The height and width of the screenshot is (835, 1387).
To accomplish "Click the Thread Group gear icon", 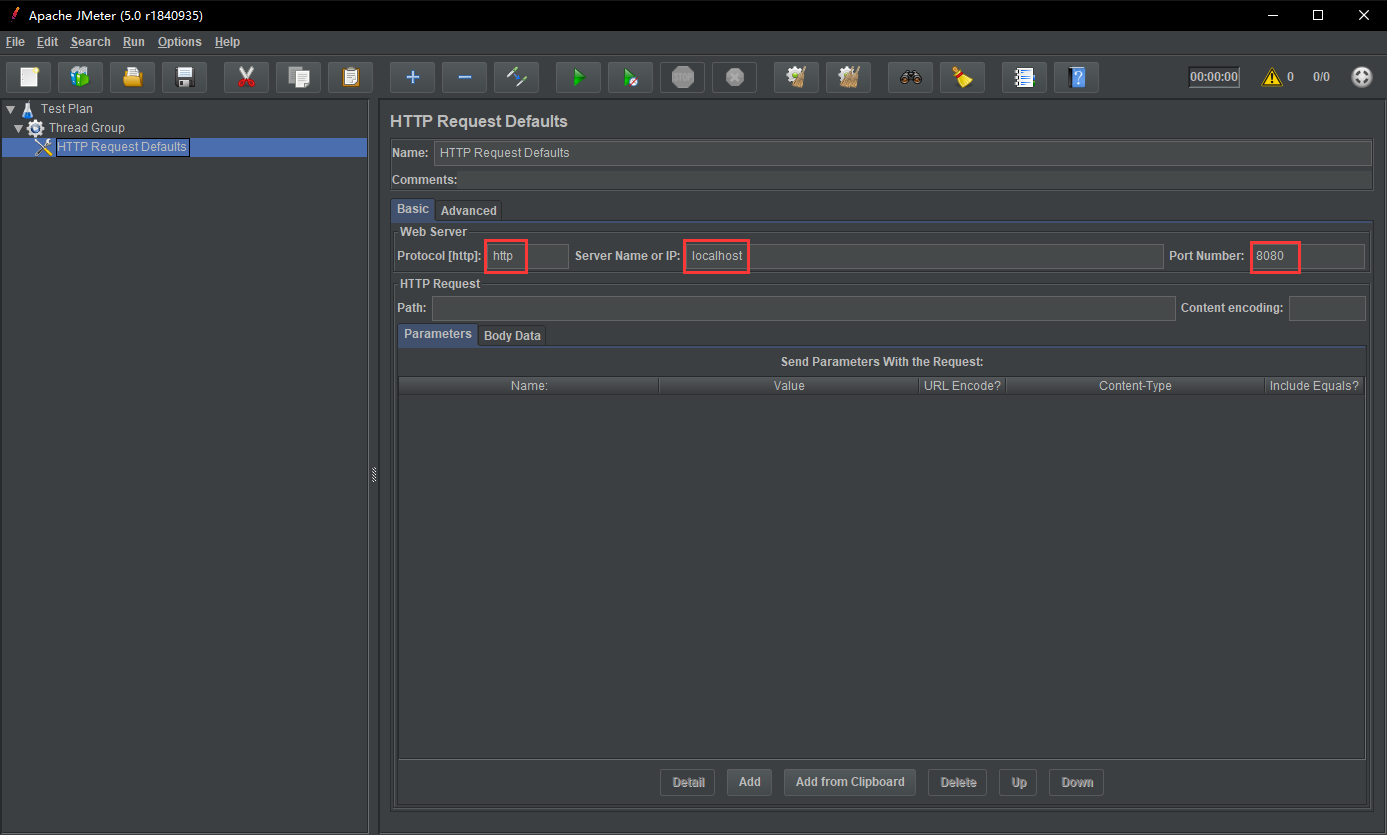I will (36, 128).
